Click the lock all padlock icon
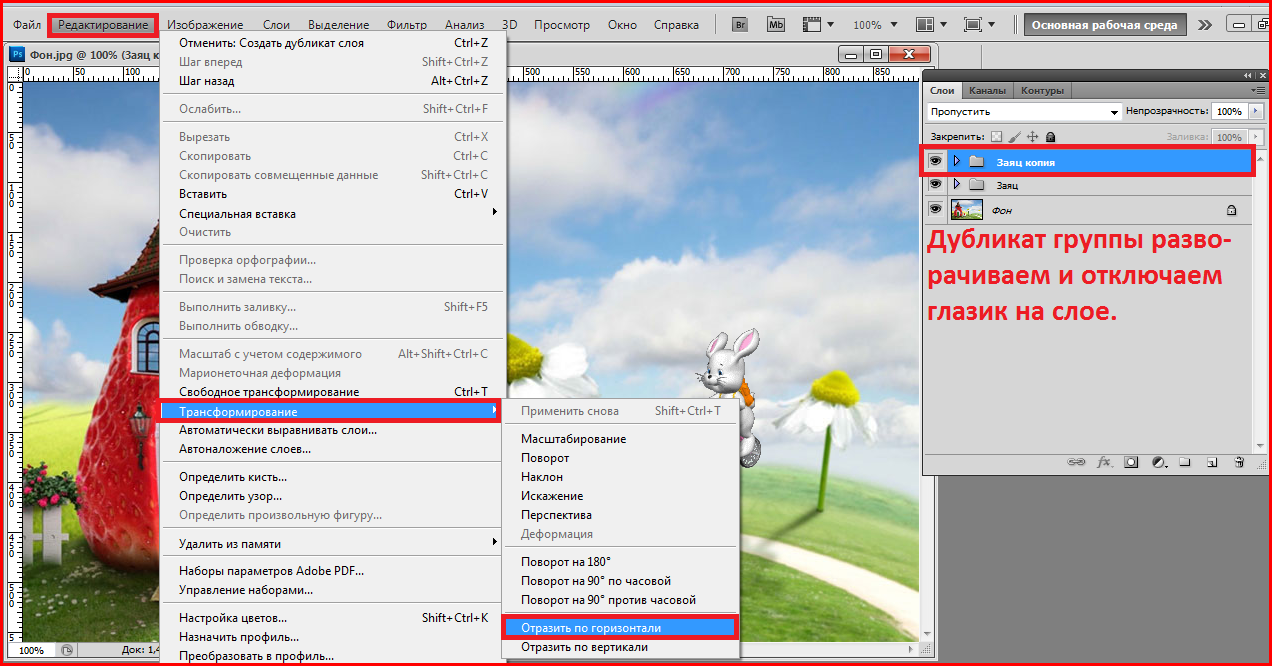1272x666 pixels. [1050, 137]
